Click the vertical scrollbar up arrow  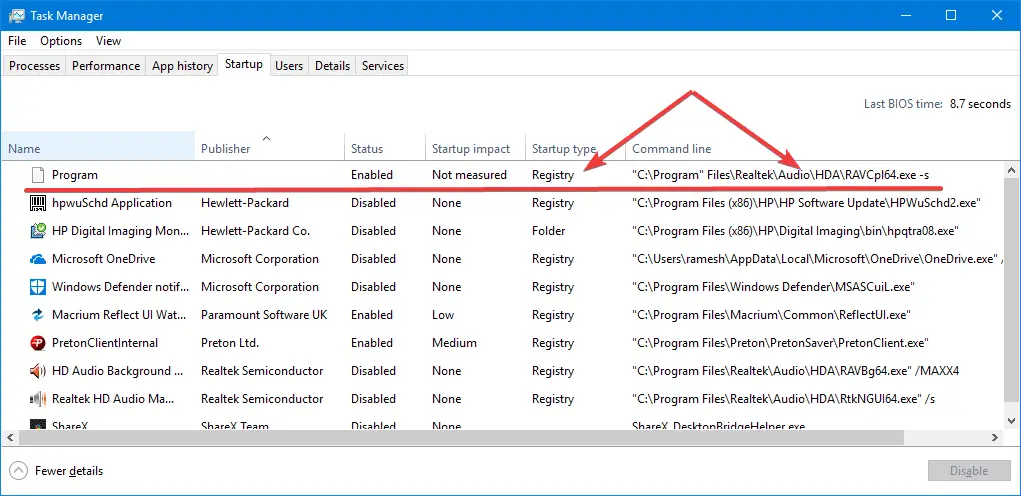1013,170
